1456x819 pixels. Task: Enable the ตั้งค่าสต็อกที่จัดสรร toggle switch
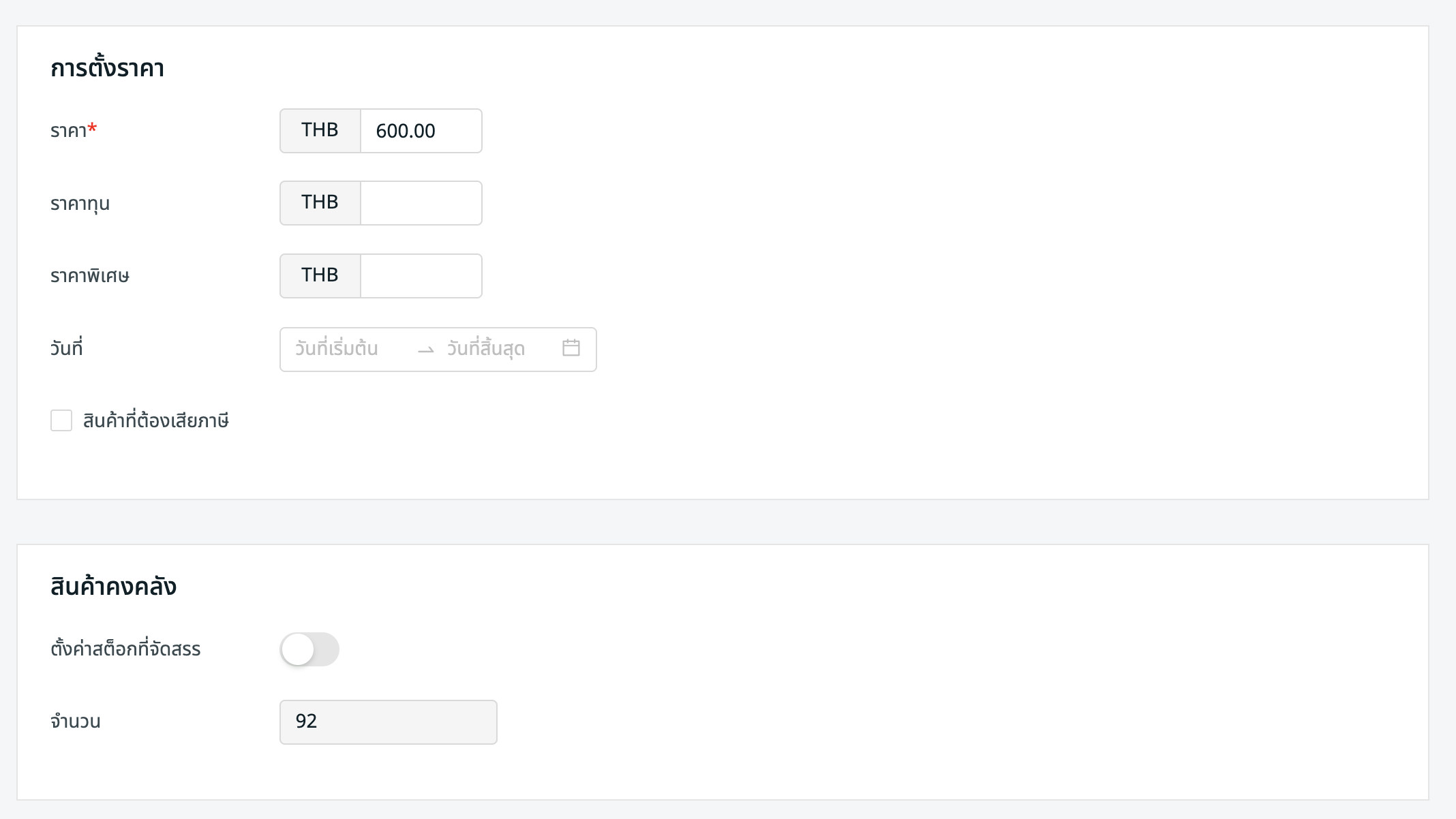(309, 649)
